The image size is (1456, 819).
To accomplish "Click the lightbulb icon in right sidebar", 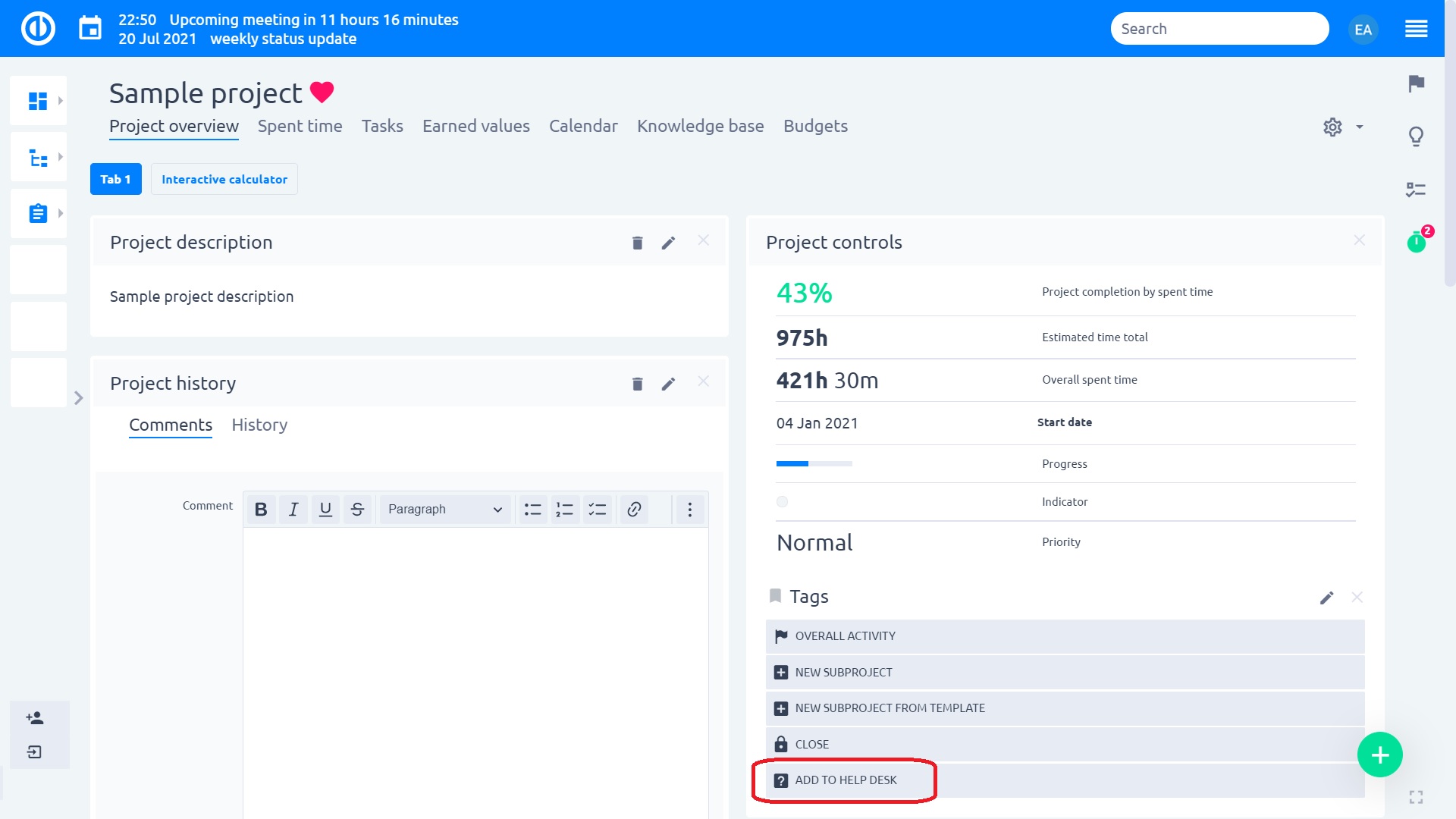I will [x=1416, y=136].
